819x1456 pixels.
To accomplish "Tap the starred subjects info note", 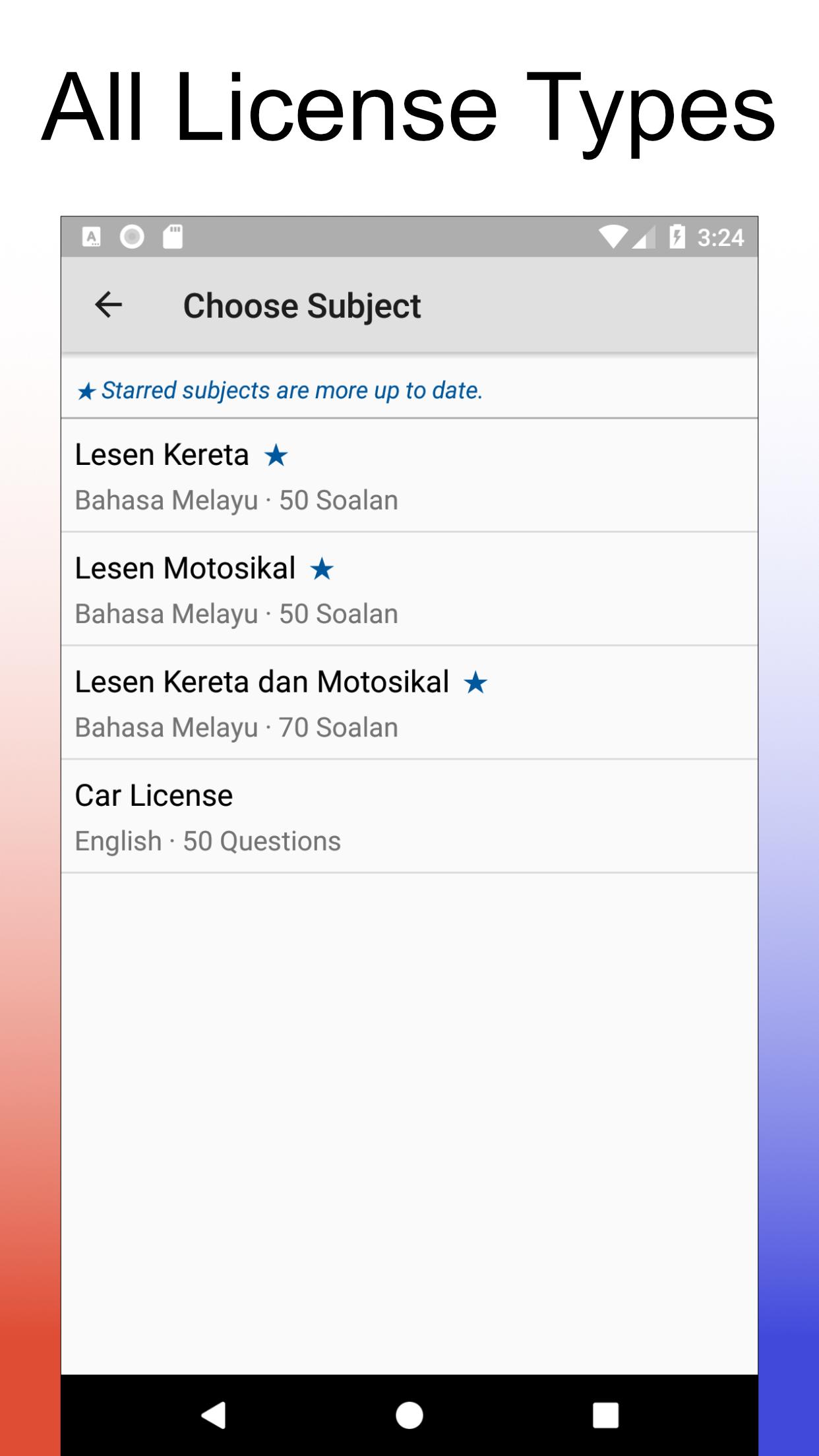I will click(x=280, y=390).
